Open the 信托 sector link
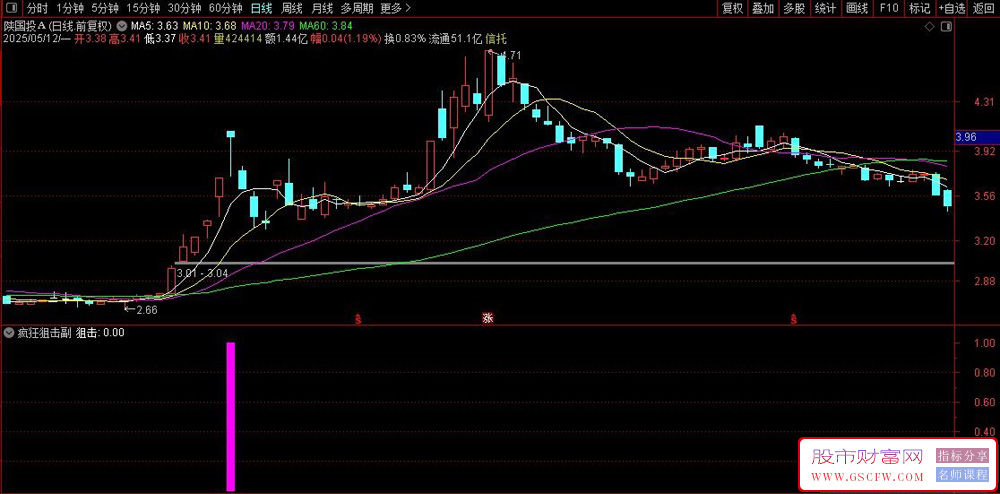 (x=496, y=38)
